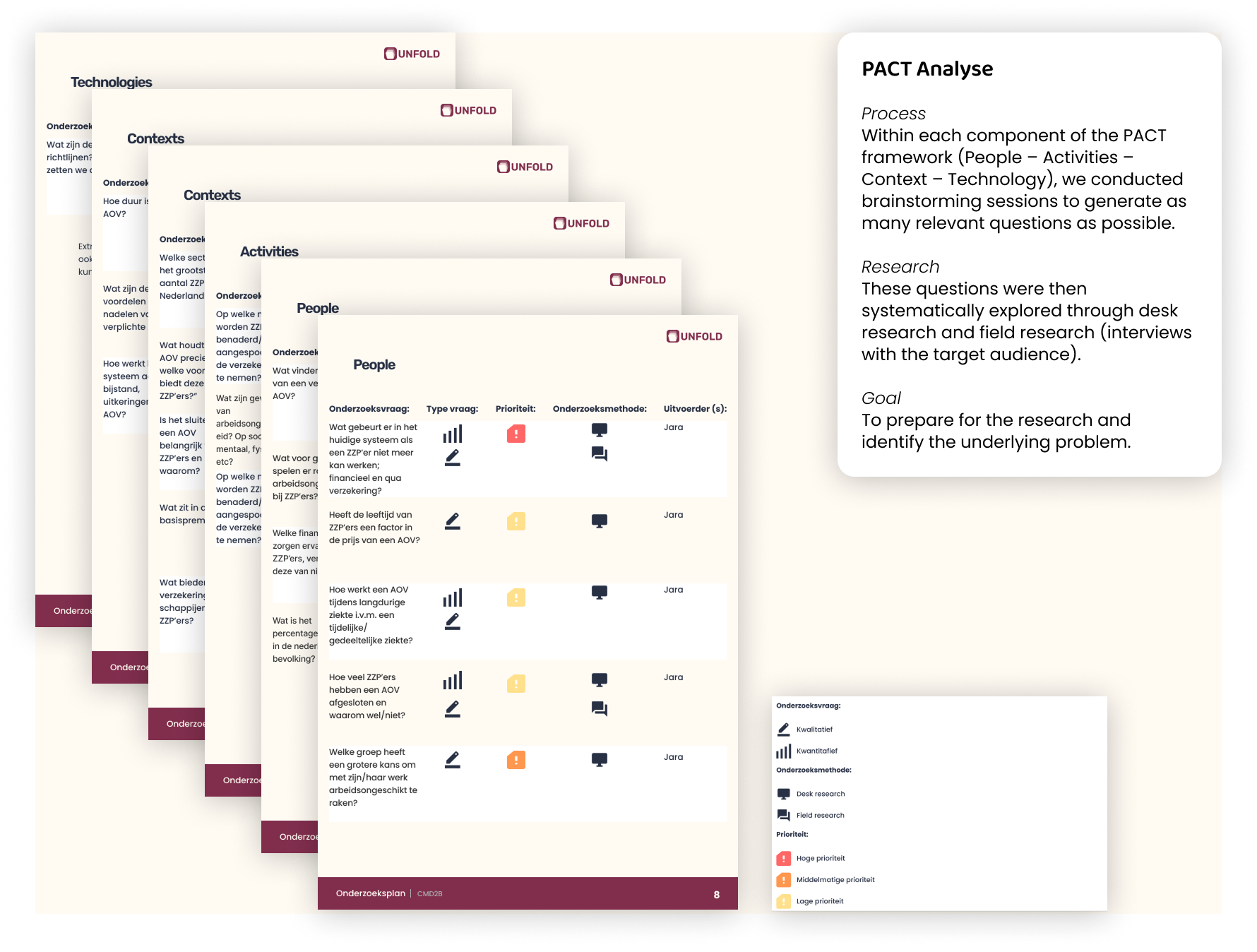Viewport: 1257px width, 952px height.
Task: Click monitor icon in 'Hoe werkt een AOV' row
Action: [x=600, y=593]
